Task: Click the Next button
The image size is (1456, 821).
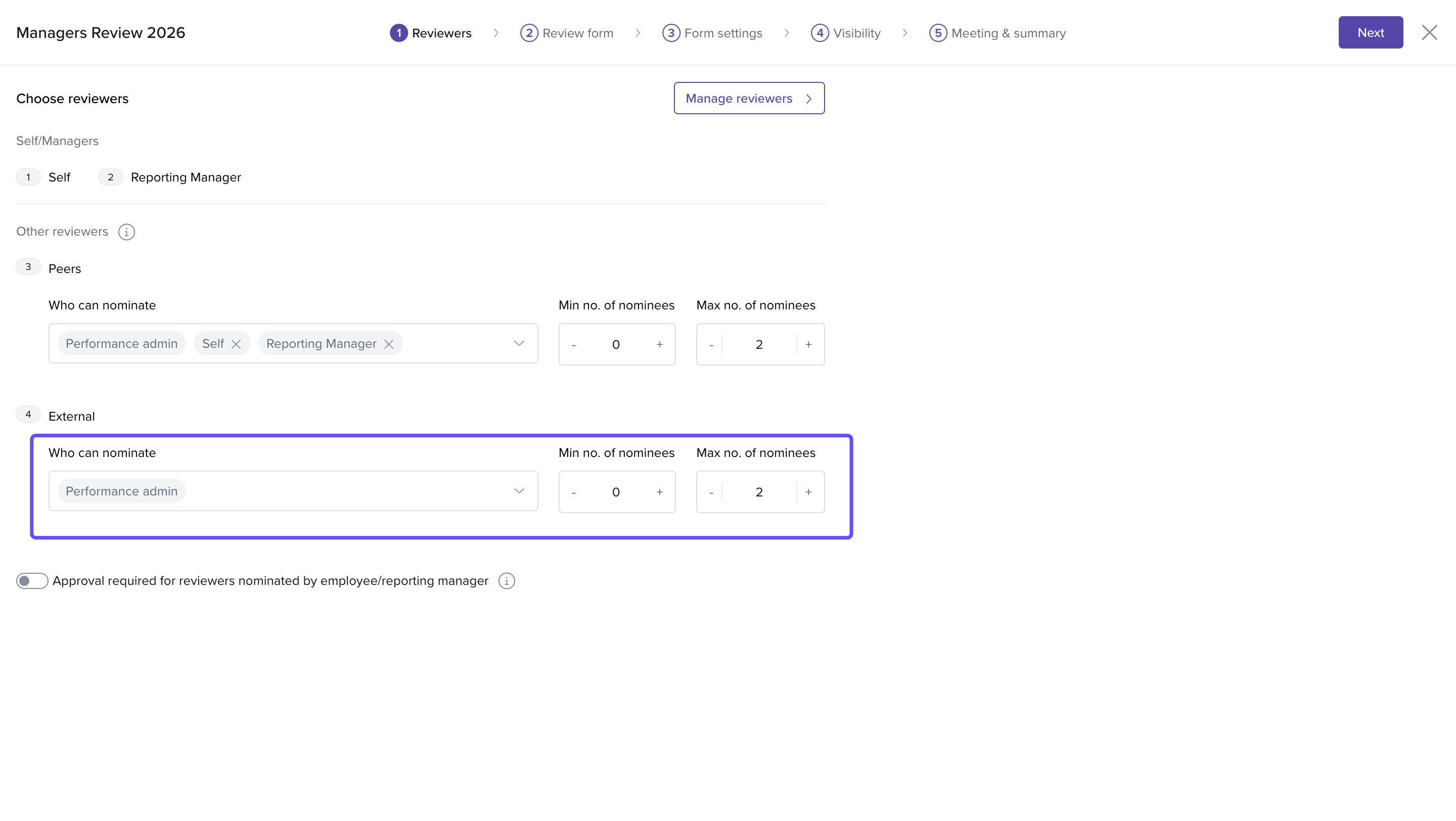Action: click(1370, 33)
